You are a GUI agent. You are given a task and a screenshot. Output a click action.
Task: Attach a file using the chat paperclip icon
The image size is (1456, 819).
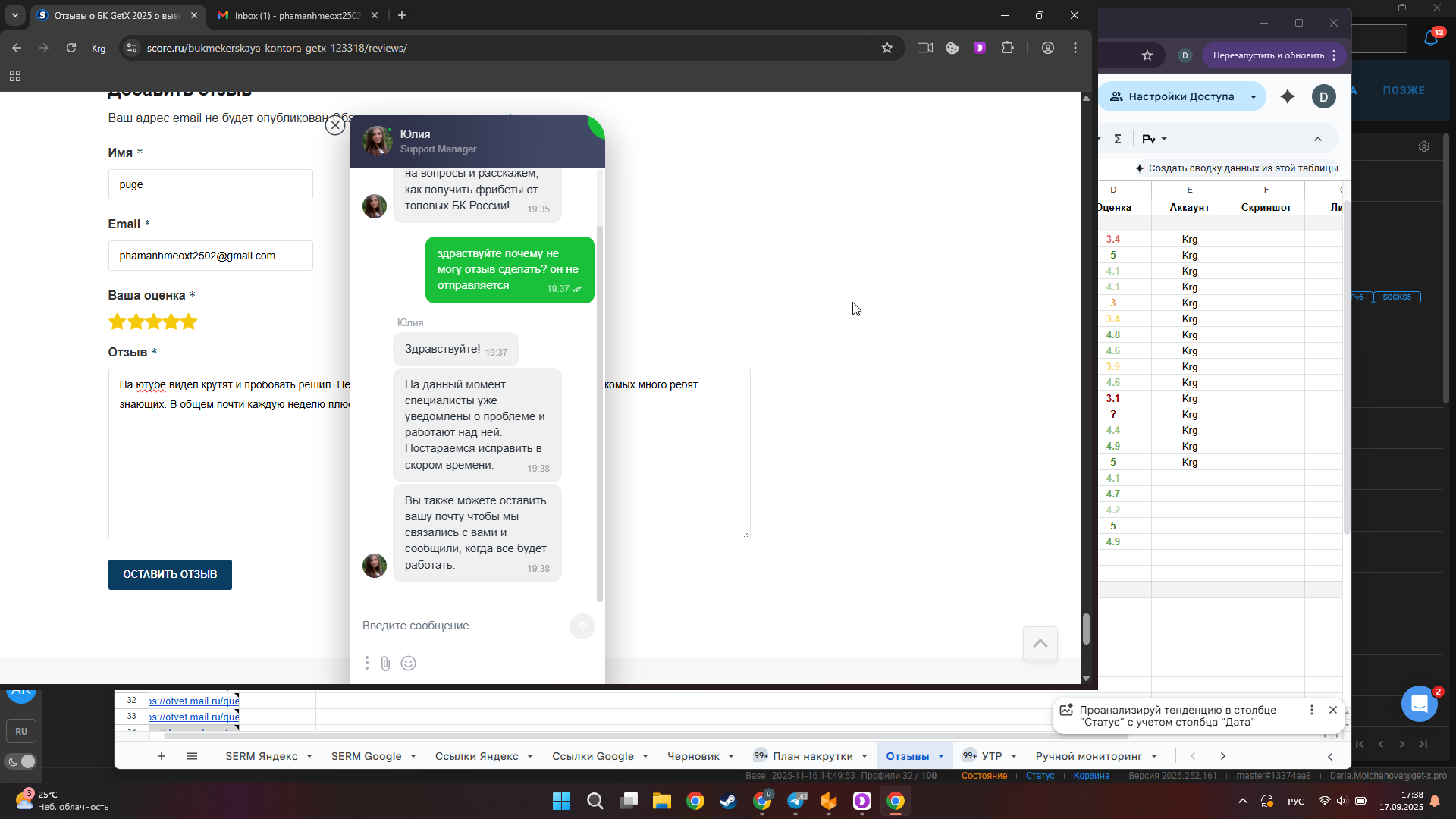pyautogui.click(x=385, y=664)
